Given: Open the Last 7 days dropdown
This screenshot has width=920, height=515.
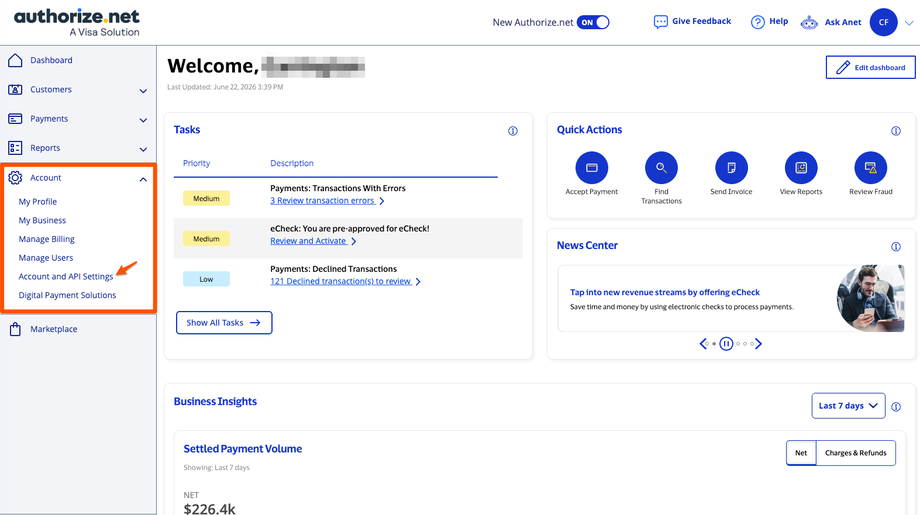Looking at the screenshot, I should [848, 406].
